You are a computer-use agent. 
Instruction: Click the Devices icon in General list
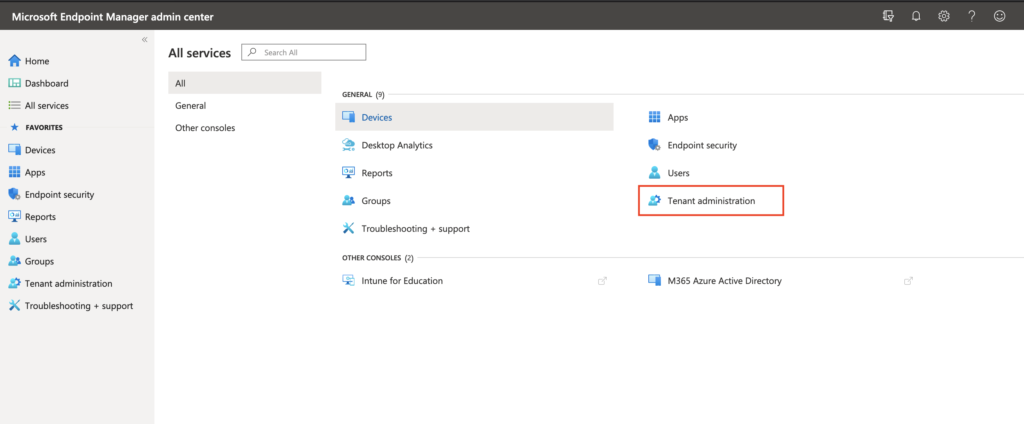pyautogui.click(x=349, y=117)
